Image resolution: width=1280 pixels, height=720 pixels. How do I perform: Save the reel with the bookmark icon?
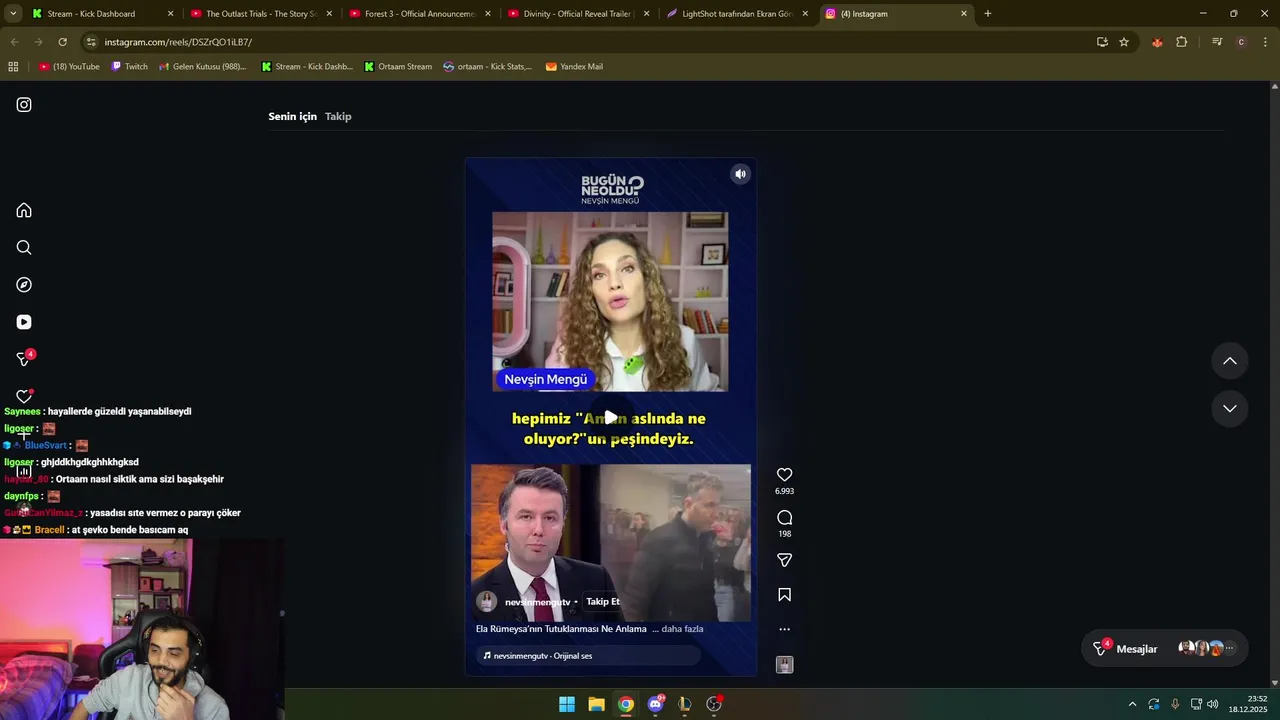pyautogui.click(x=784, y=595)
